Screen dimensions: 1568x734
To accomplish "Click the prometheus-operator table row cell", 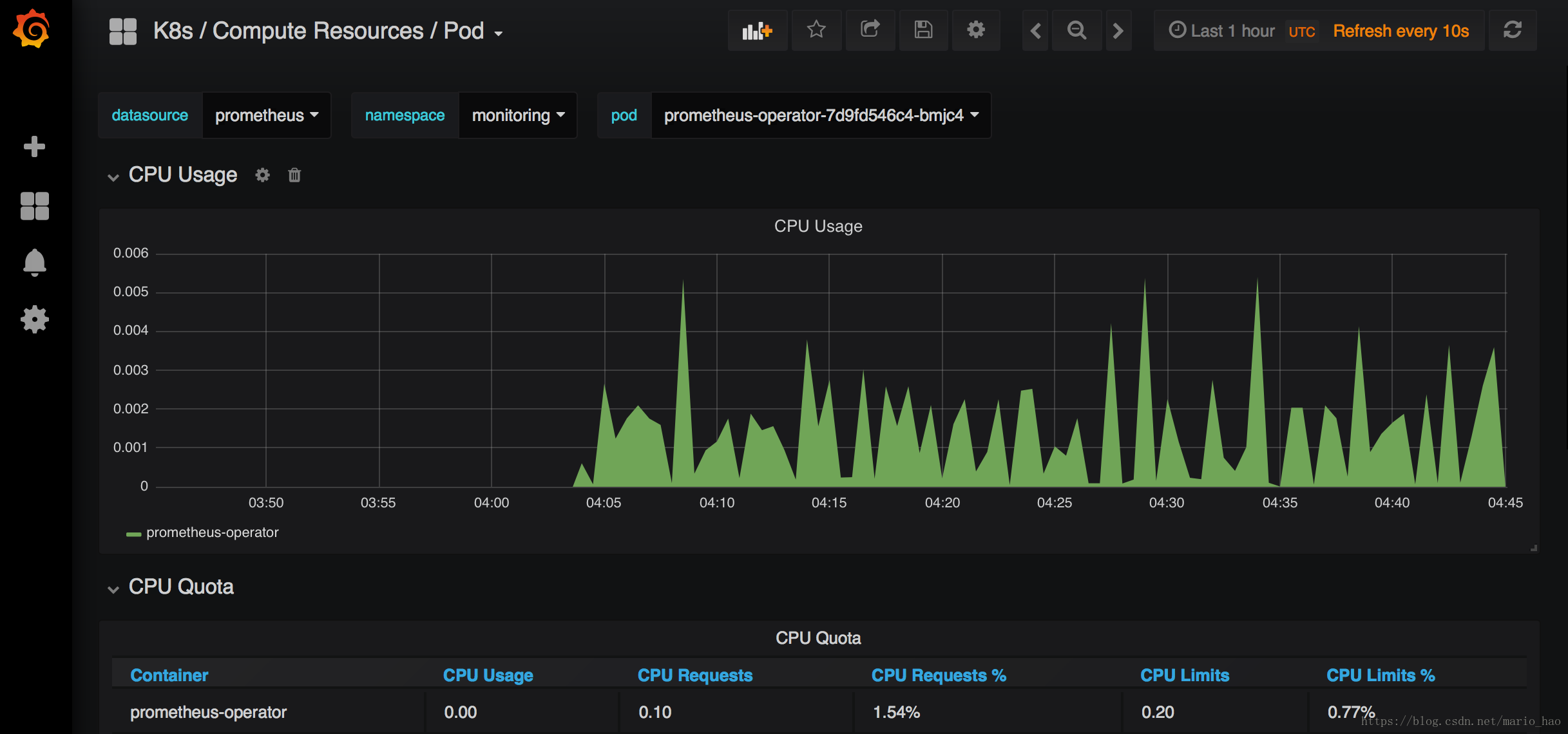I will pos(269,712).
